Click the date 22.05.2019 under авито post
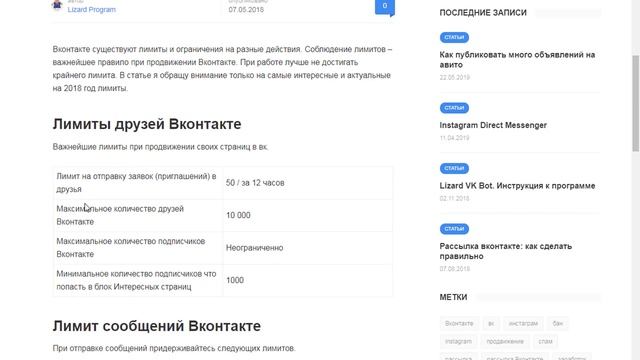This screenshot has width=640, height=360. point(455,77)
